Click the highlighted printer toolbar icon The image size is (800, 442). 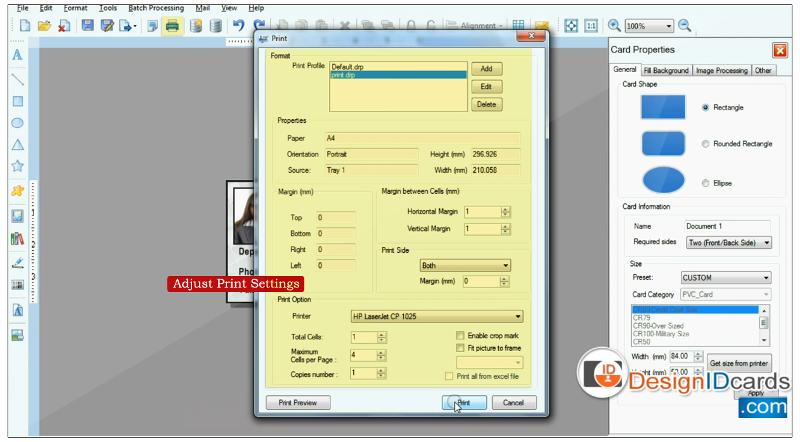click(x=172, y=26)
